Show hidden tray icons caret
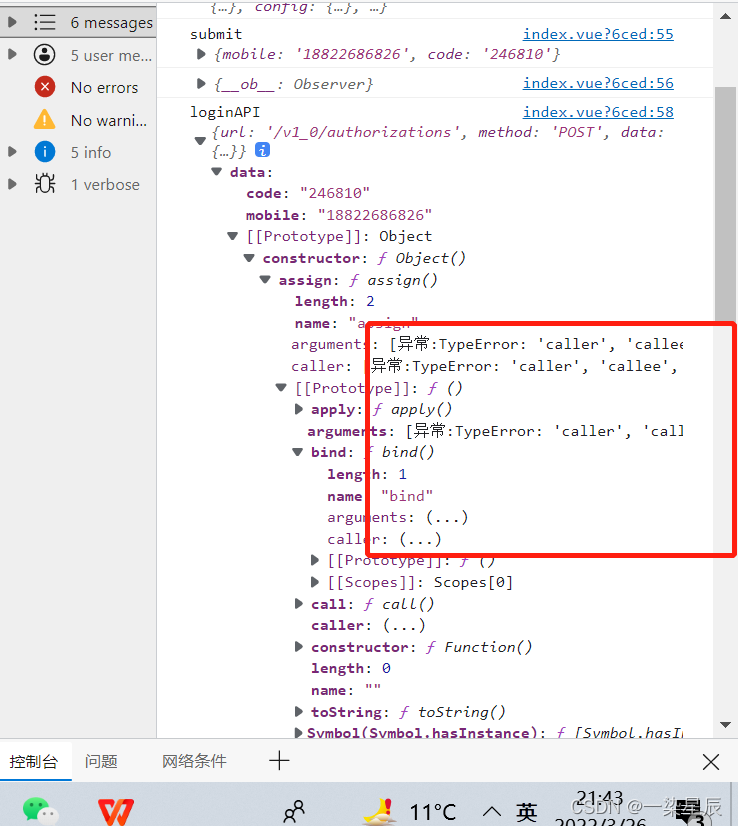 click(492, 811)
